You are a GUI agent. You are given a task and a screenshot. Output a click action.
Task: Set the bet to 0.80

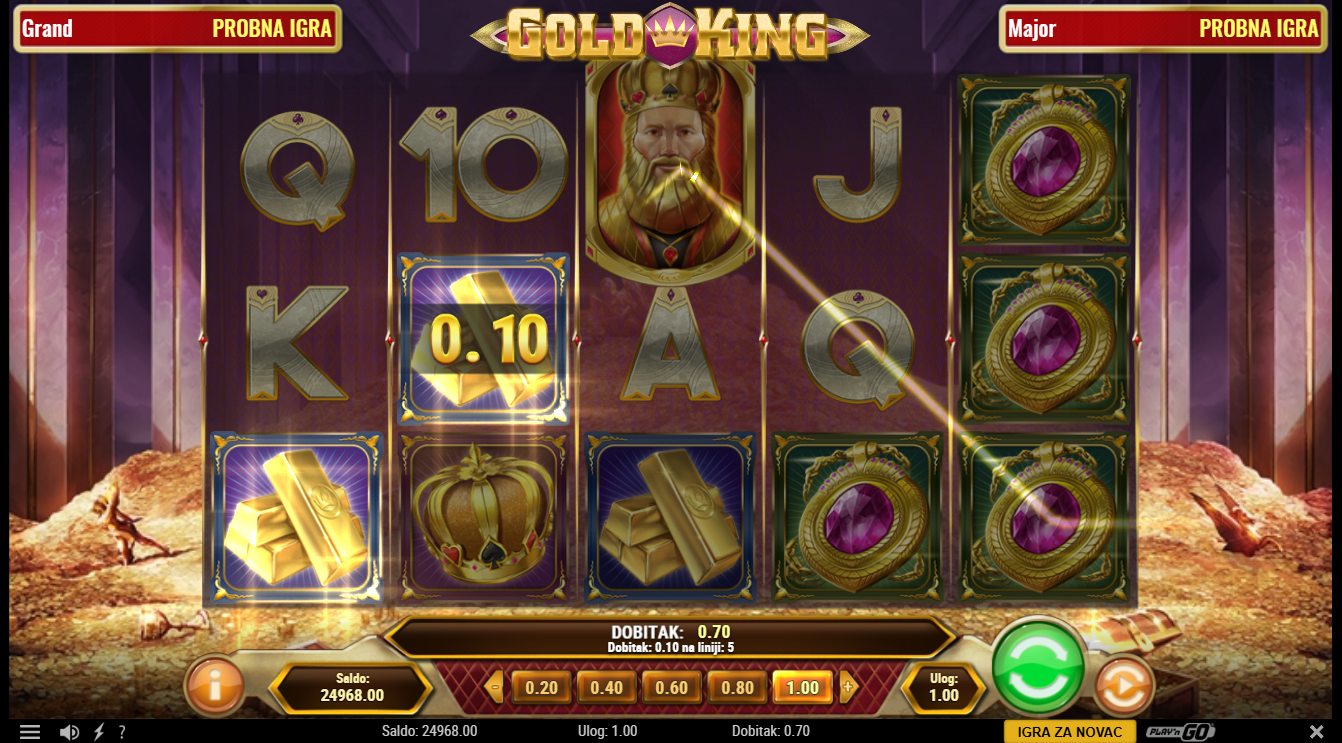[x=737, y=688]
